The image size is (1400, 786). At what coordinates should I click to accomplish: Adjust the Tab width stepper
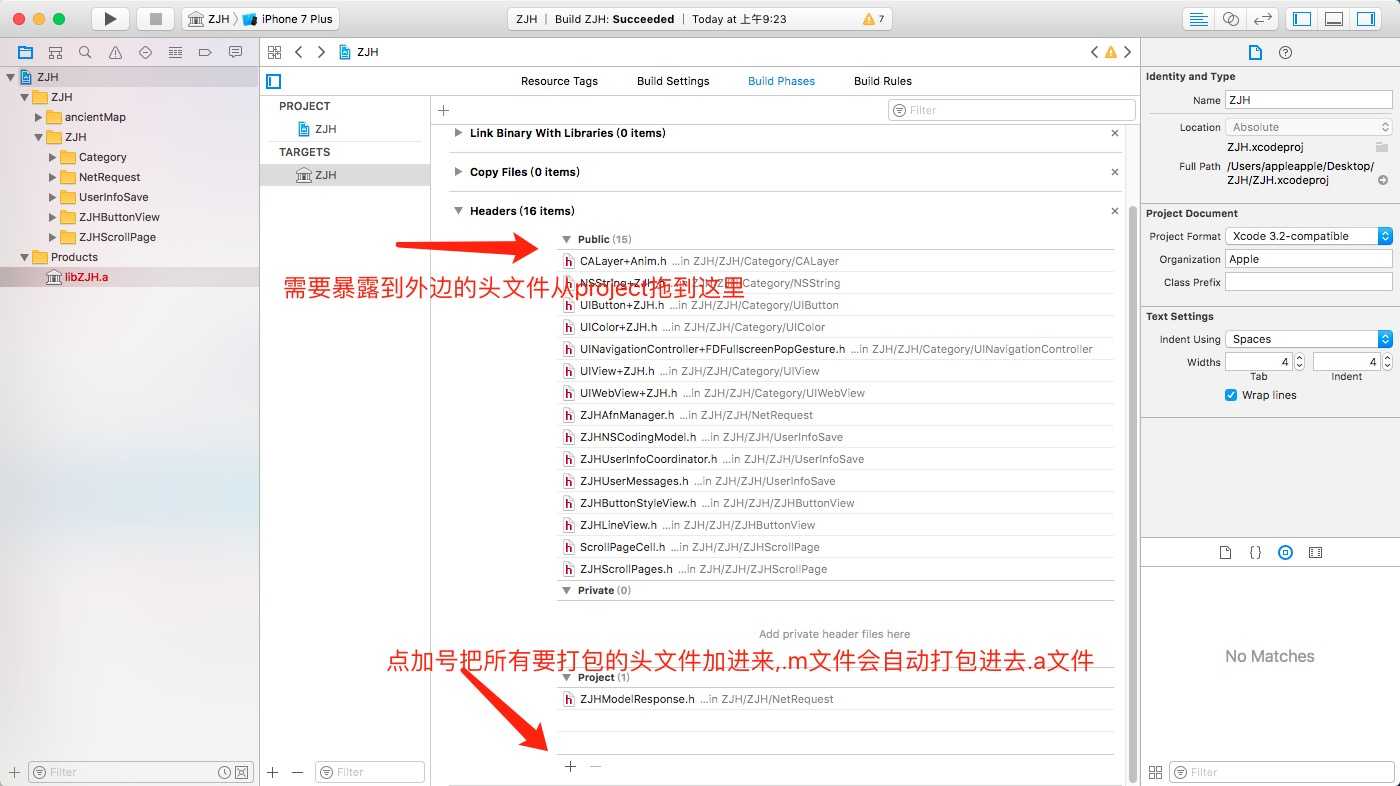1299,362
